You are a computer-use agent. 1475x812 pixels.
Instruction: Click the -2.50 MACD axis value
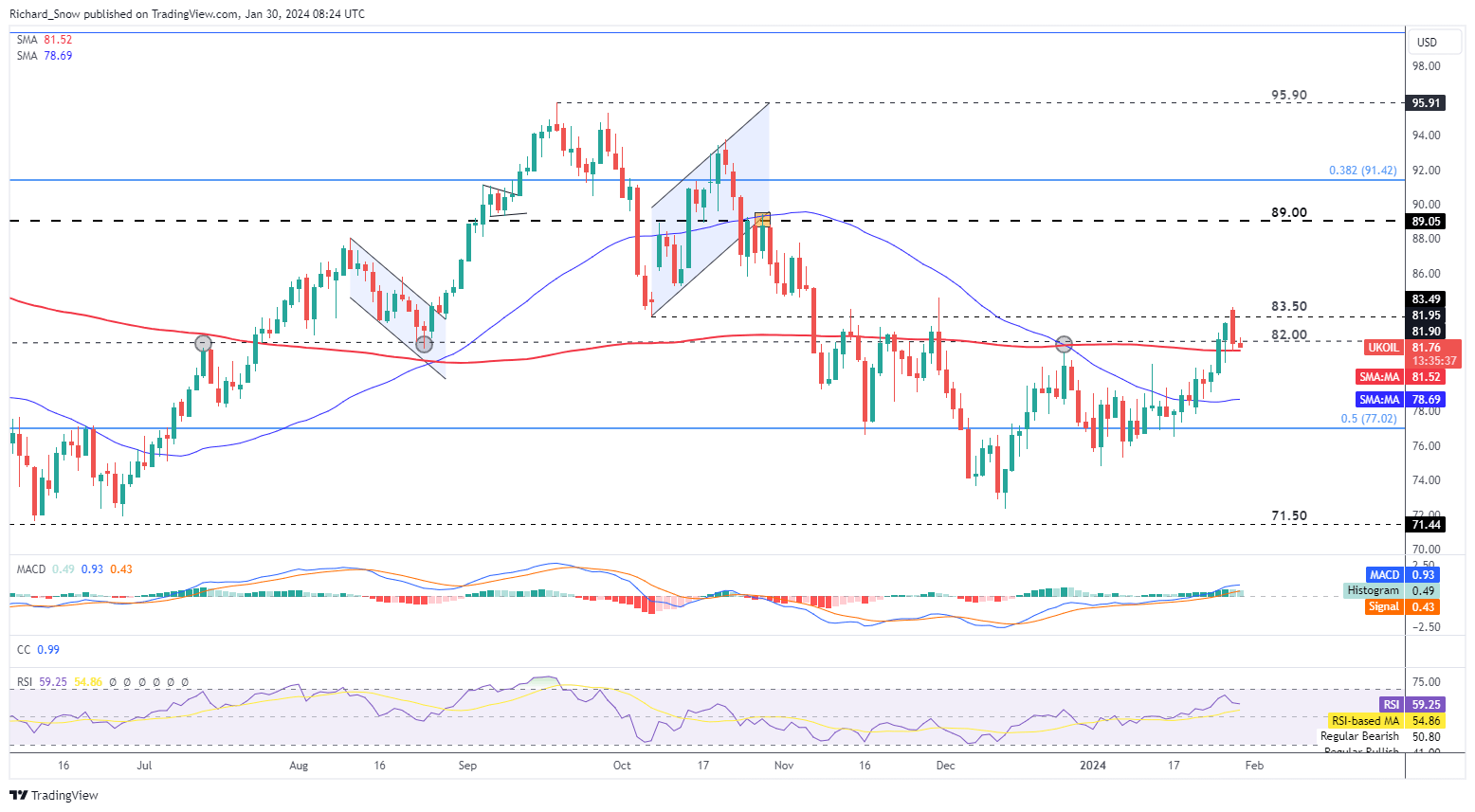1427,627
